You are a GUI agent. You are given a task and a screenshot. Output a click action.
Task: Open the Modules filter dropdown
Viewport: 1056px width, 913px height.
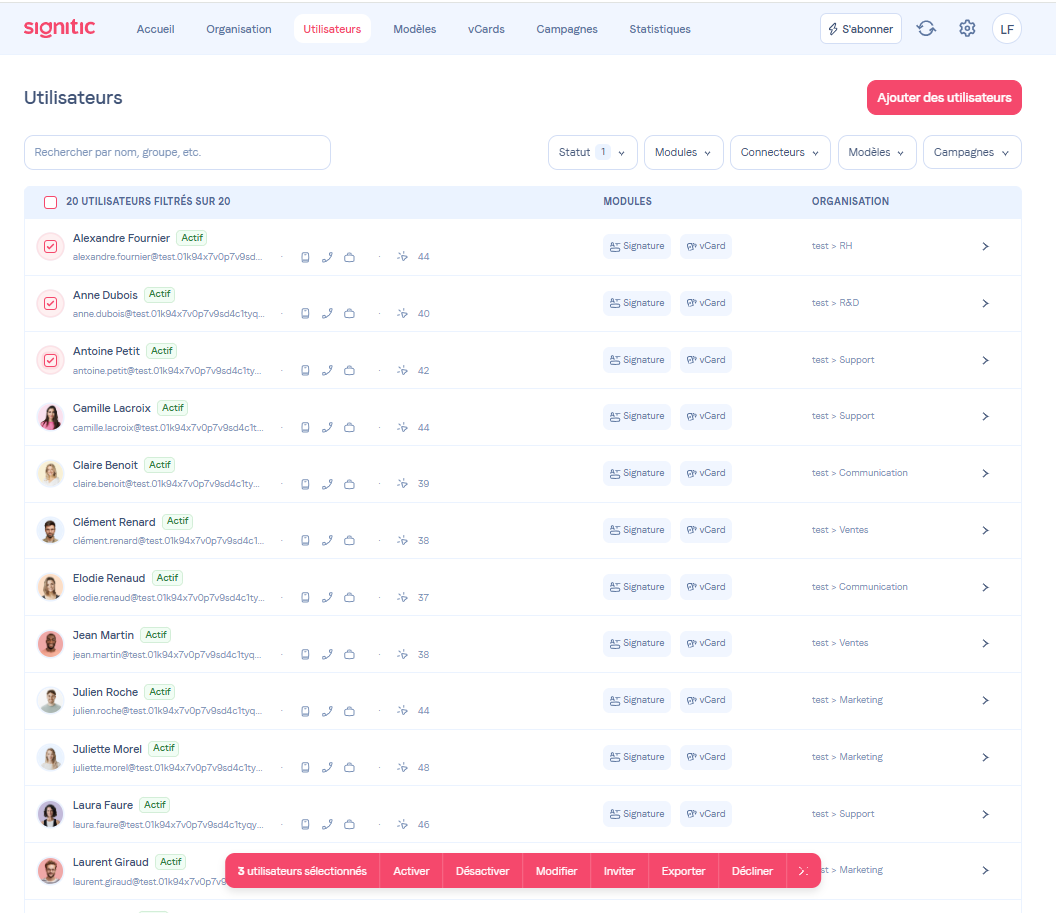684,153
